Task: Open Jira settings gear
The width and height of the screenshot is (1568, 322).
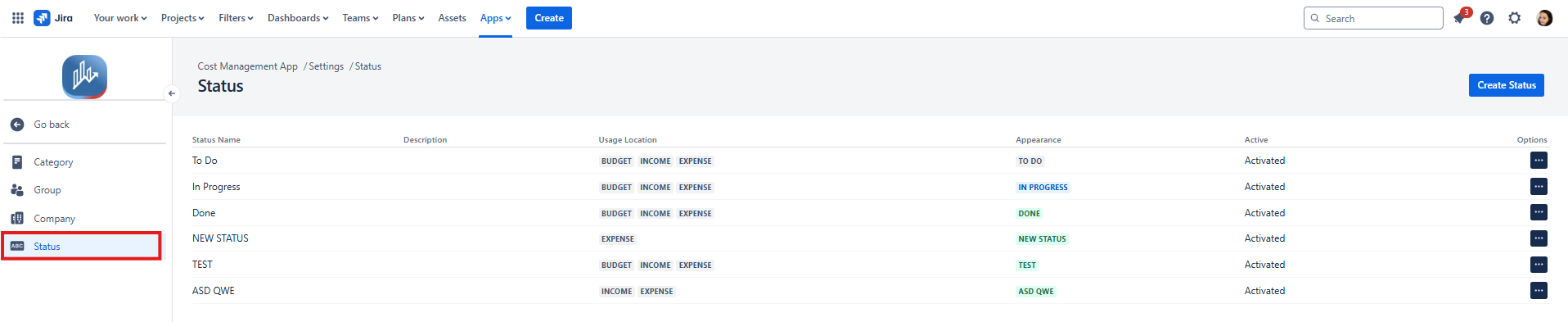Action: pos(1515,18)
